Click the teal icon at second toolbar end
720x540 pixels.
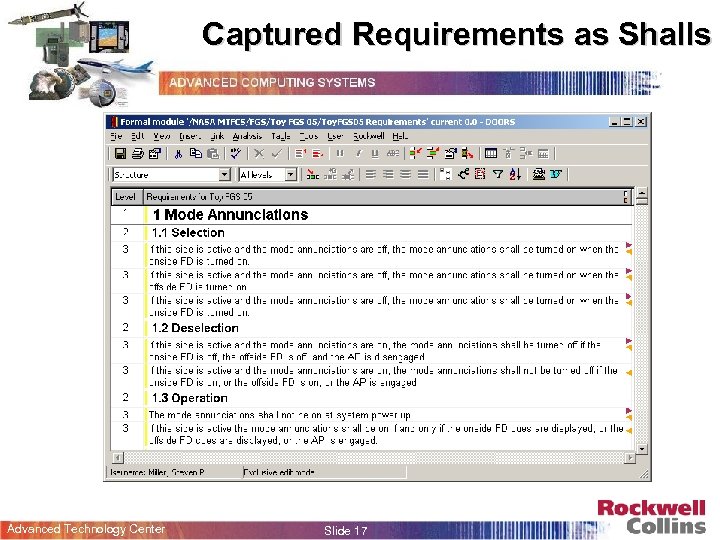tap(556, 174)
